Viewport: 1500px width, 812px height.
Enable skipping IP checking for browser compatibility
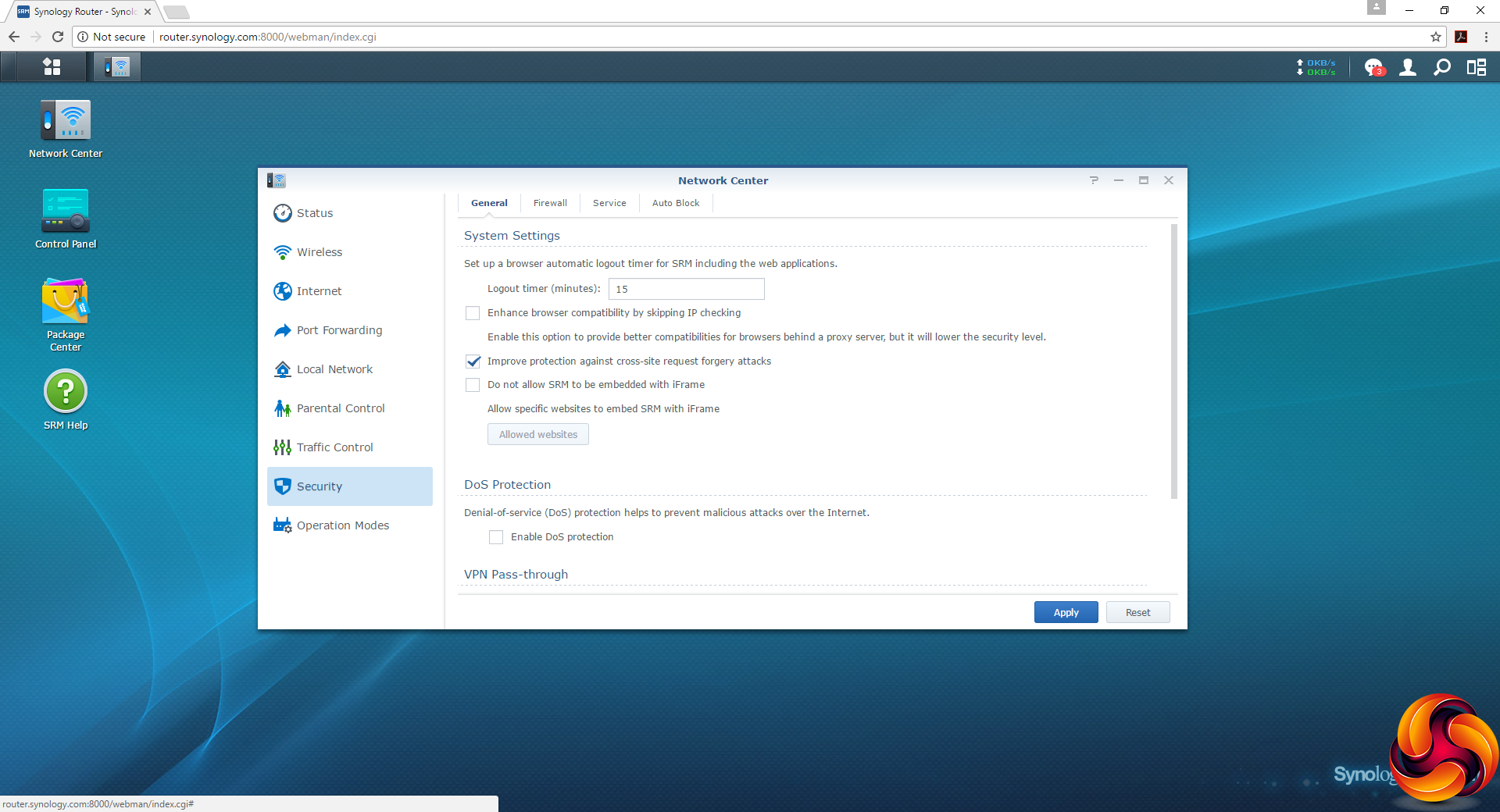[473, 313]
